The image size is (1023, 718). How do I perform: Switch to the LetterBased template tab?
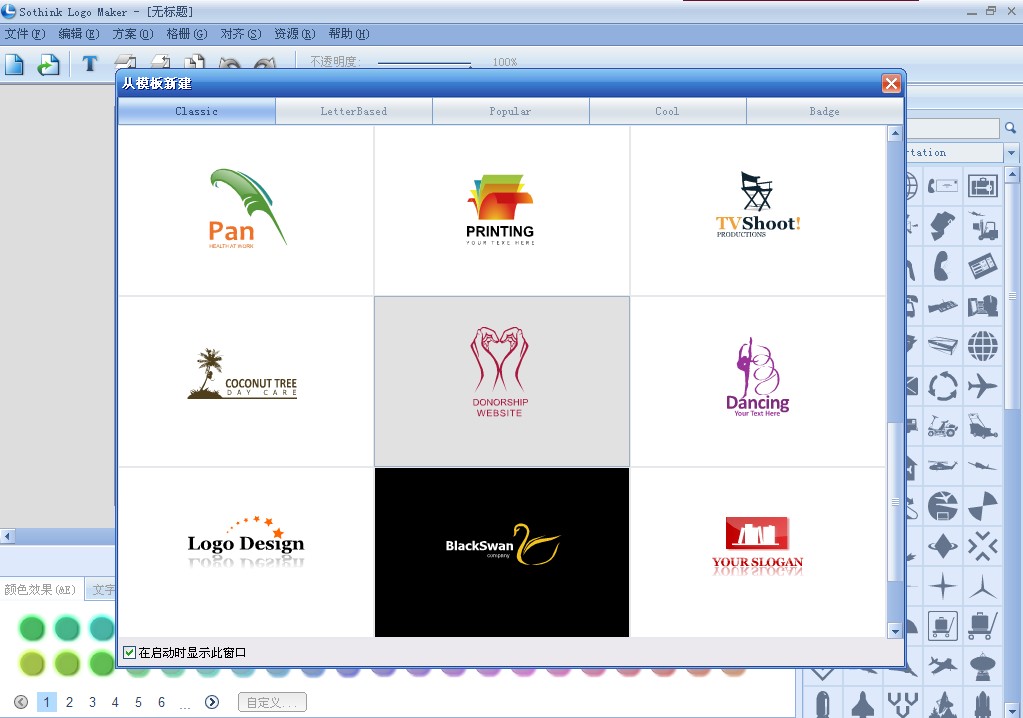[354, 112]
